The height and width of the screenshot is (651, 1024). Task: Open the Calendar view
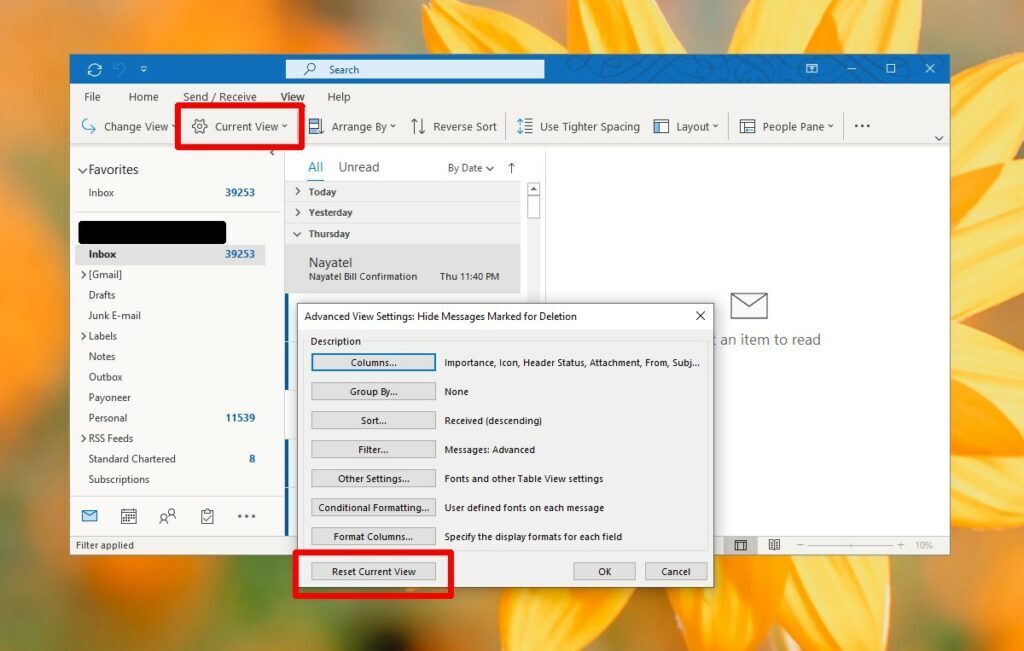pos(128,516)
